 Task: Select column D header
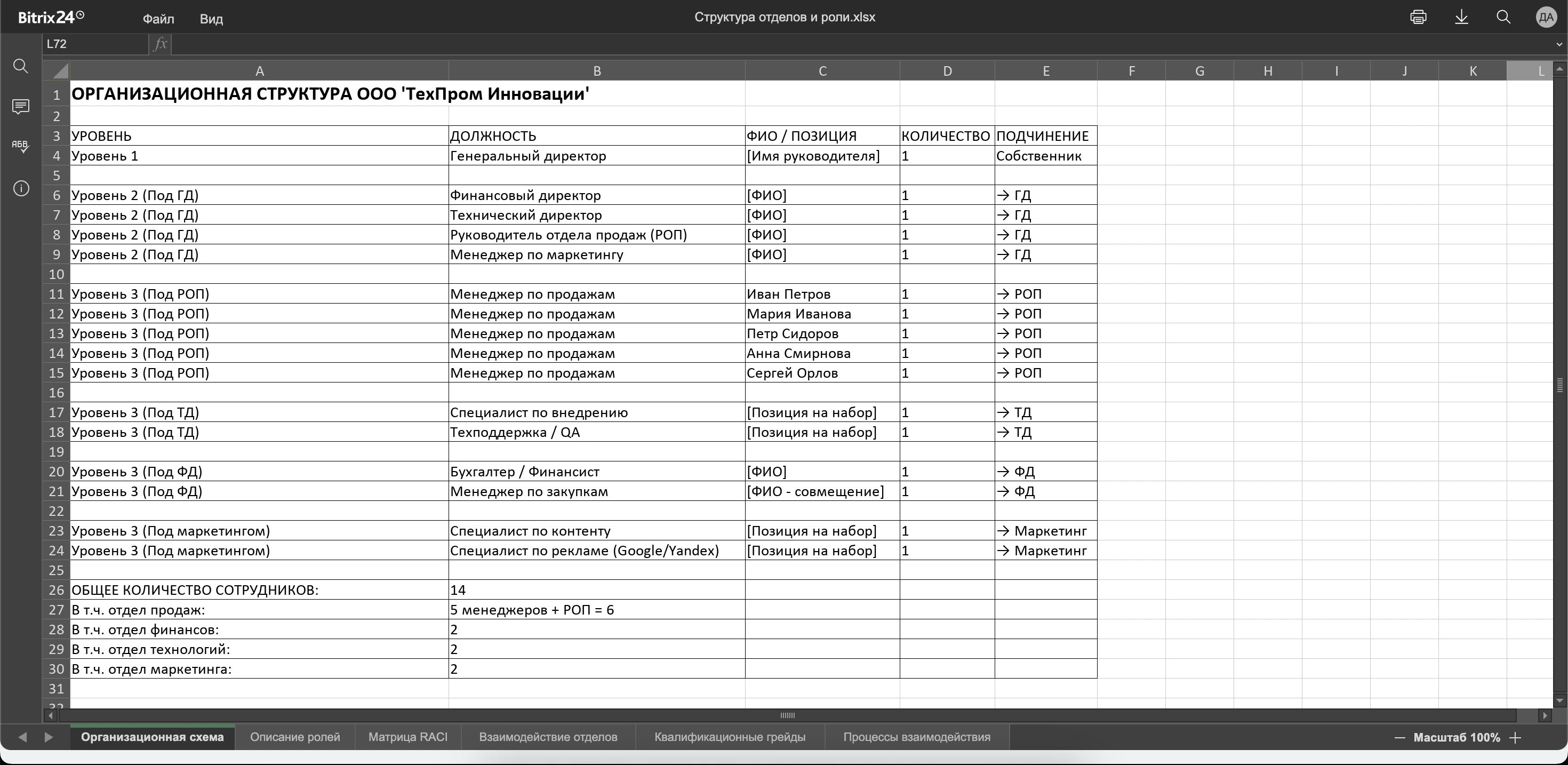pyautogui.click(x=947, y=71)
